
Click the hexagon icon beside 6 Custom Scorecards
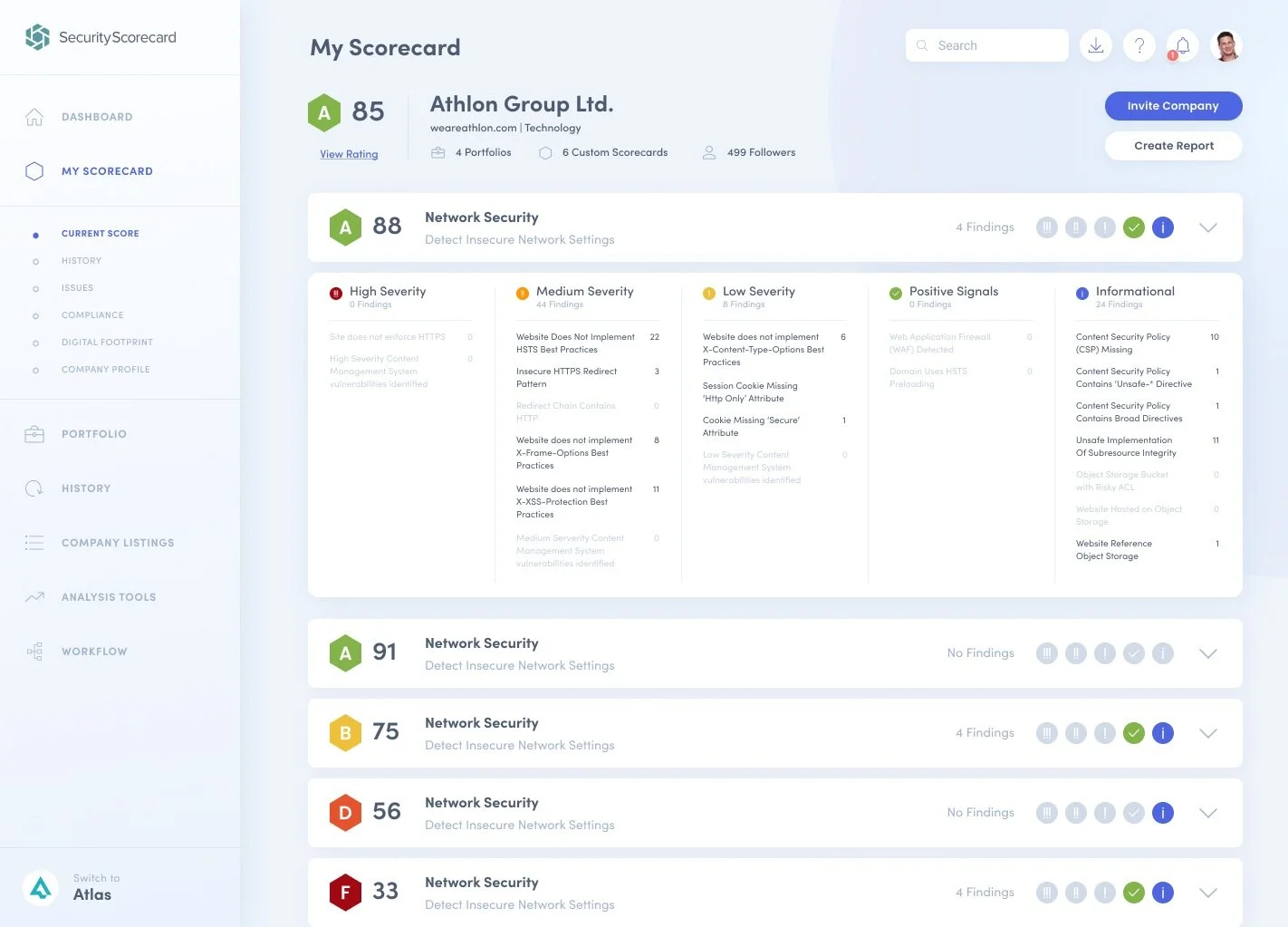click(545, 153)
